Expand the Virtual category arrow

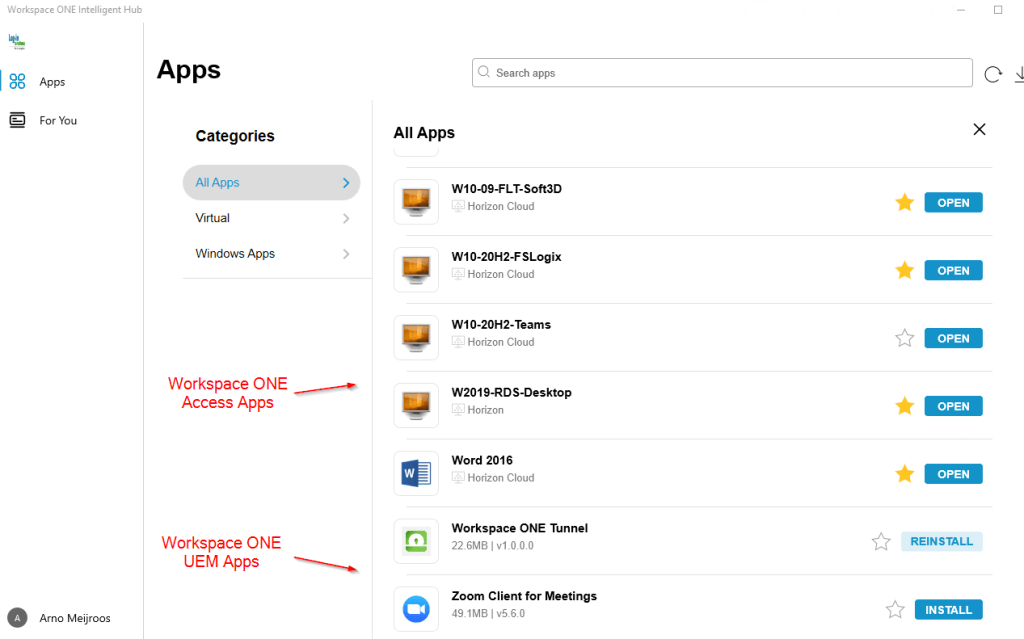pyautogui.click(x=346, y=218)
